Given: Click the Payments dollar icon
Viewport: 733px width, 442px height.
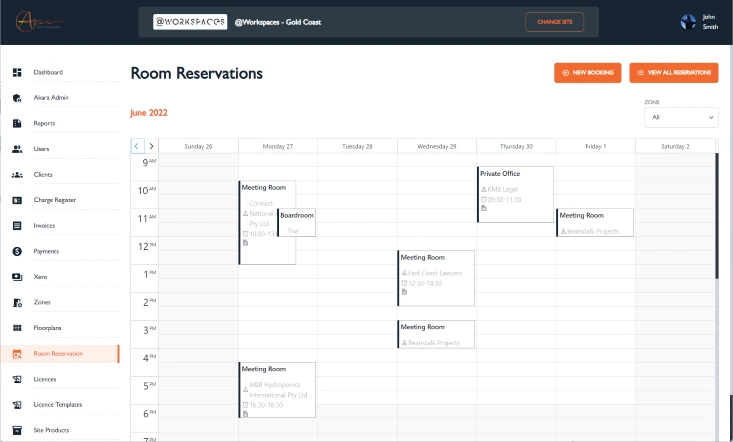Looking at the screenshot, I should [17, 251].
